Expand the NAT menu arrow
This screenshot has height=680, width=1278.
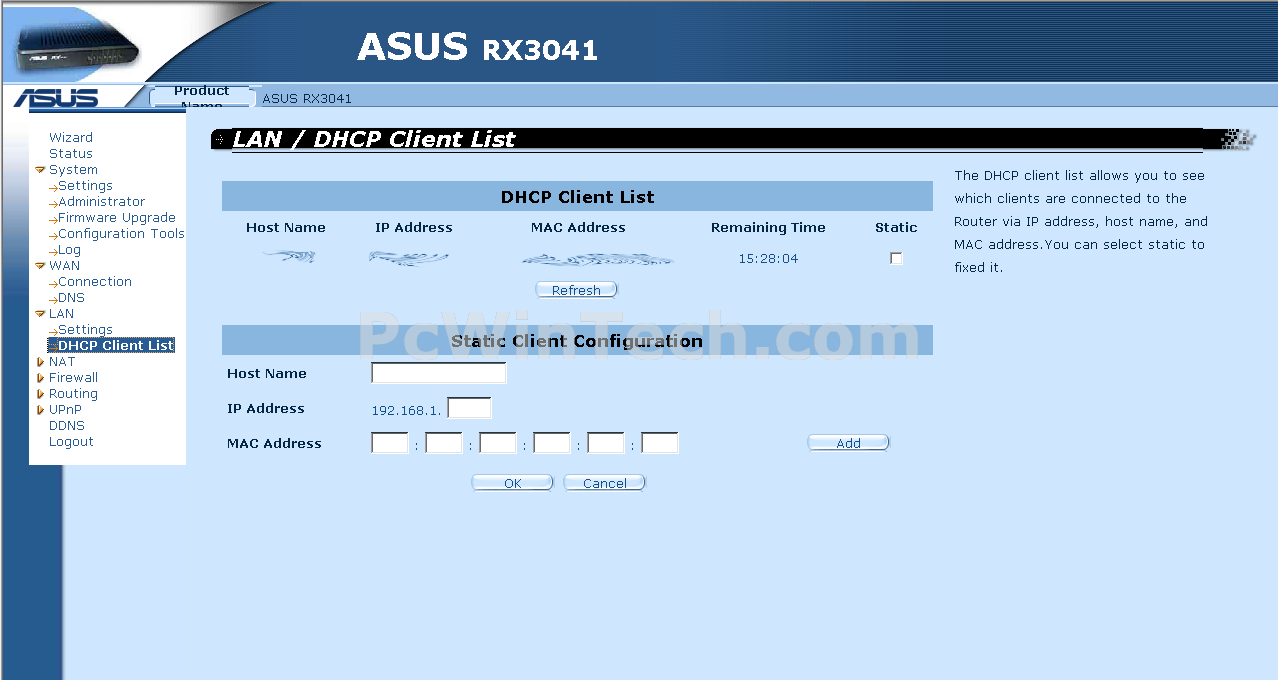click(40, 362)
